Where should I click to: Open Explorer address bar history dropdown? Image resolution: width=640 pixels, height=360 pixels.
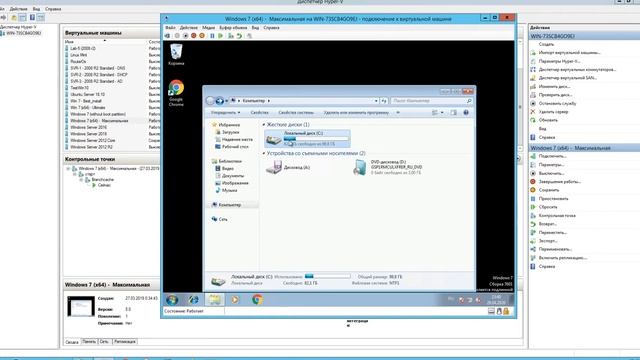pyautogui.click(x=376, y=100)
